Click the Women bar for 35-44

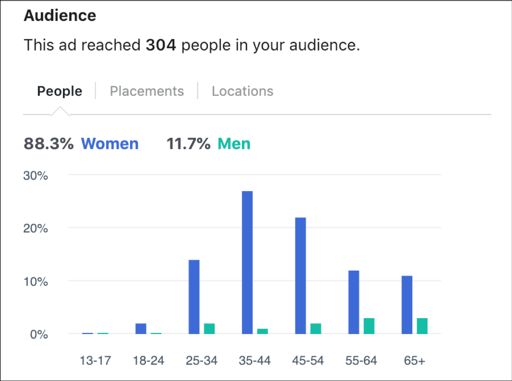point(247,262)
